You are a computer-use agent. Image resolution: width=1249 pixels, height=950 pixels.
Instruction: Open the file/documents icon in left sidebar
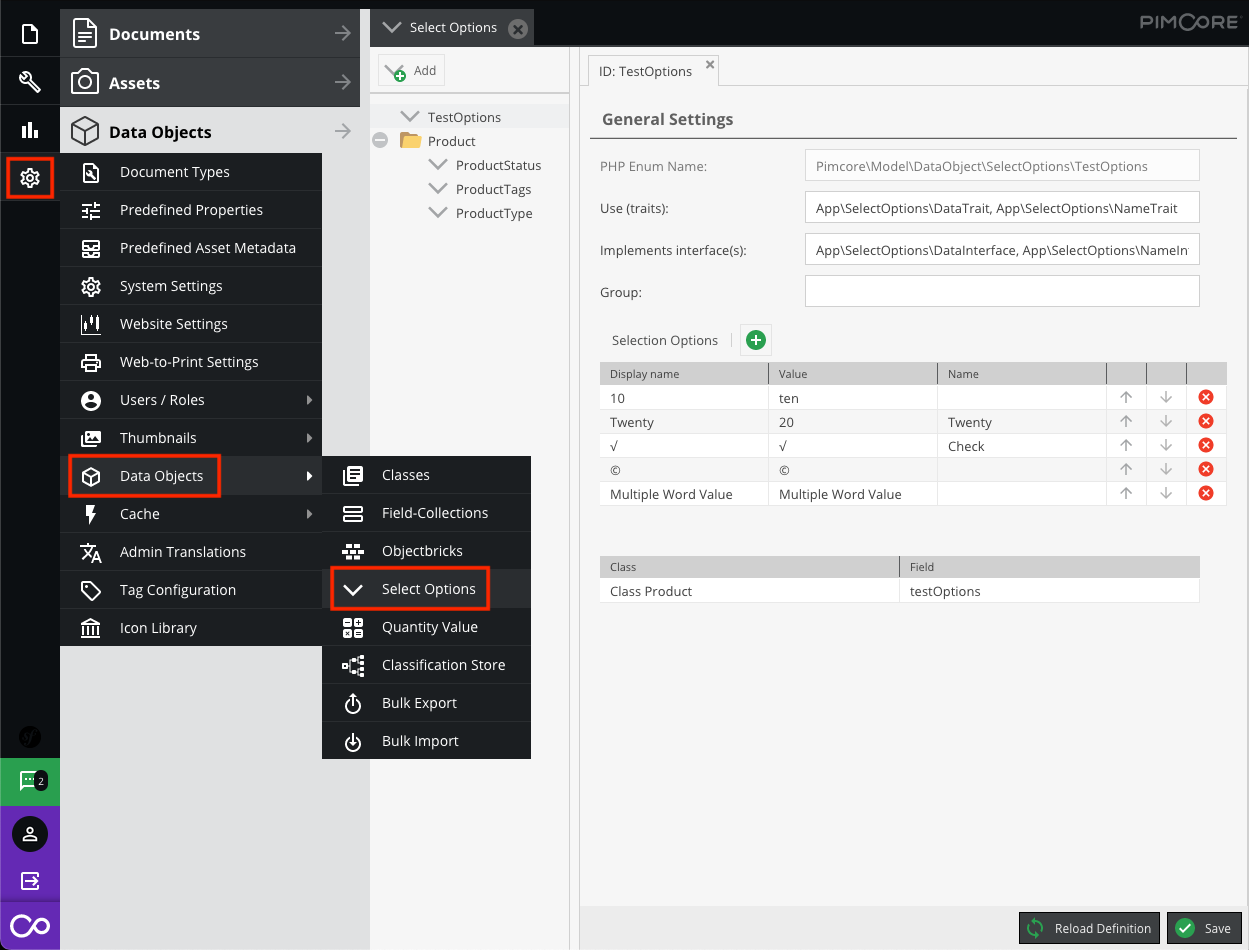pos(30,34)
